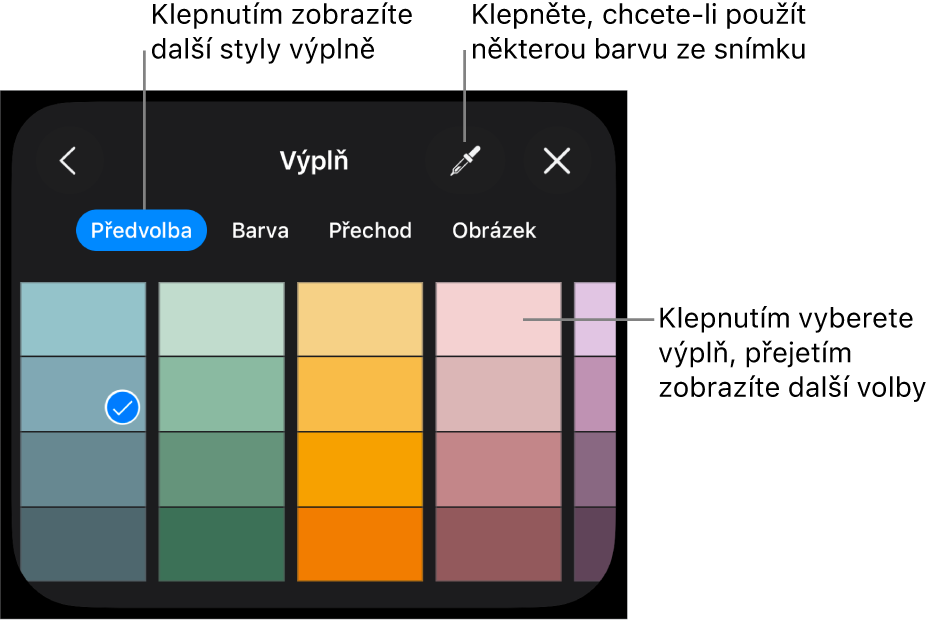
Task: Select the Přechod tab
Action: (370, 230)
